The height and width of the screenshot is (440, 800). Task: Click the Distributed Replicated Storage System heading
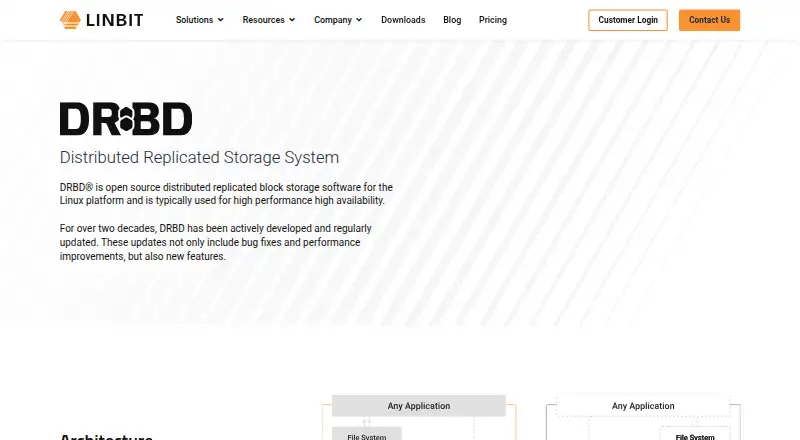pyautogui.click(x=199, y=157)
